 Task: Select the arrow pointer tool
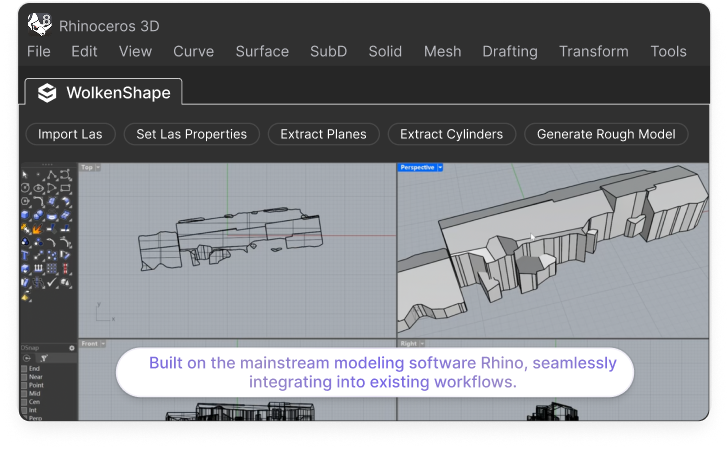(x=25, y=175)
